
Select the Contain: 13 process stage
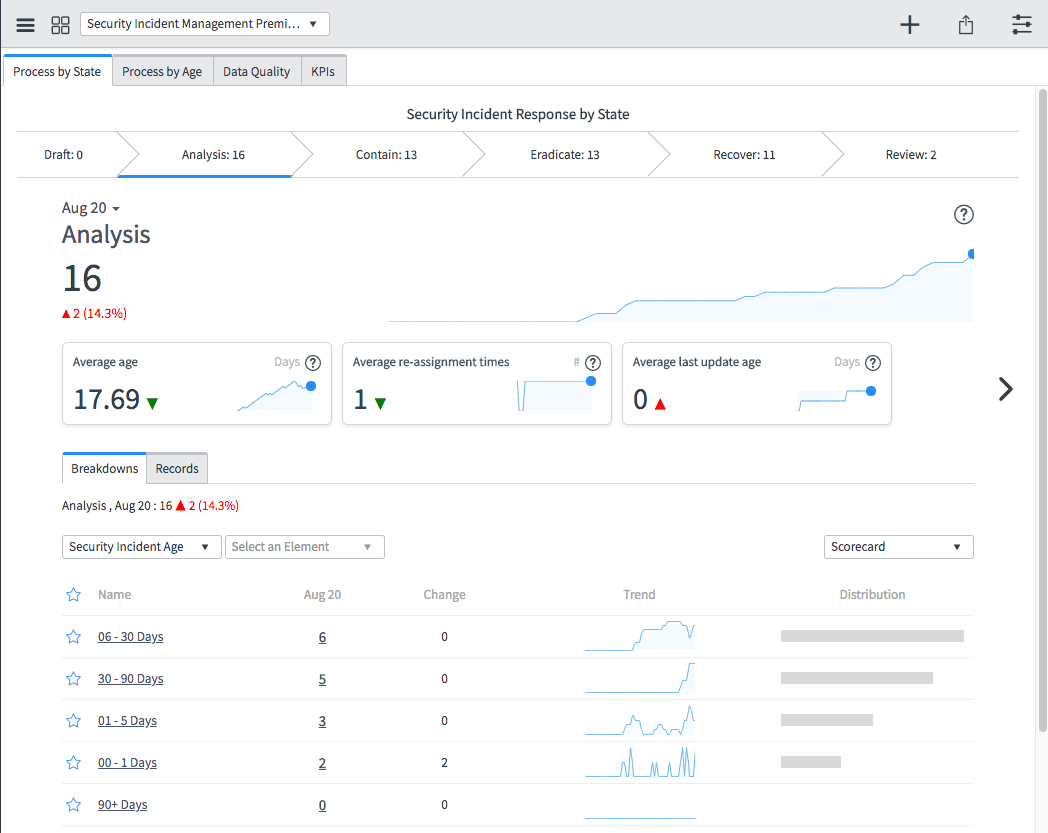pos(386,155)
